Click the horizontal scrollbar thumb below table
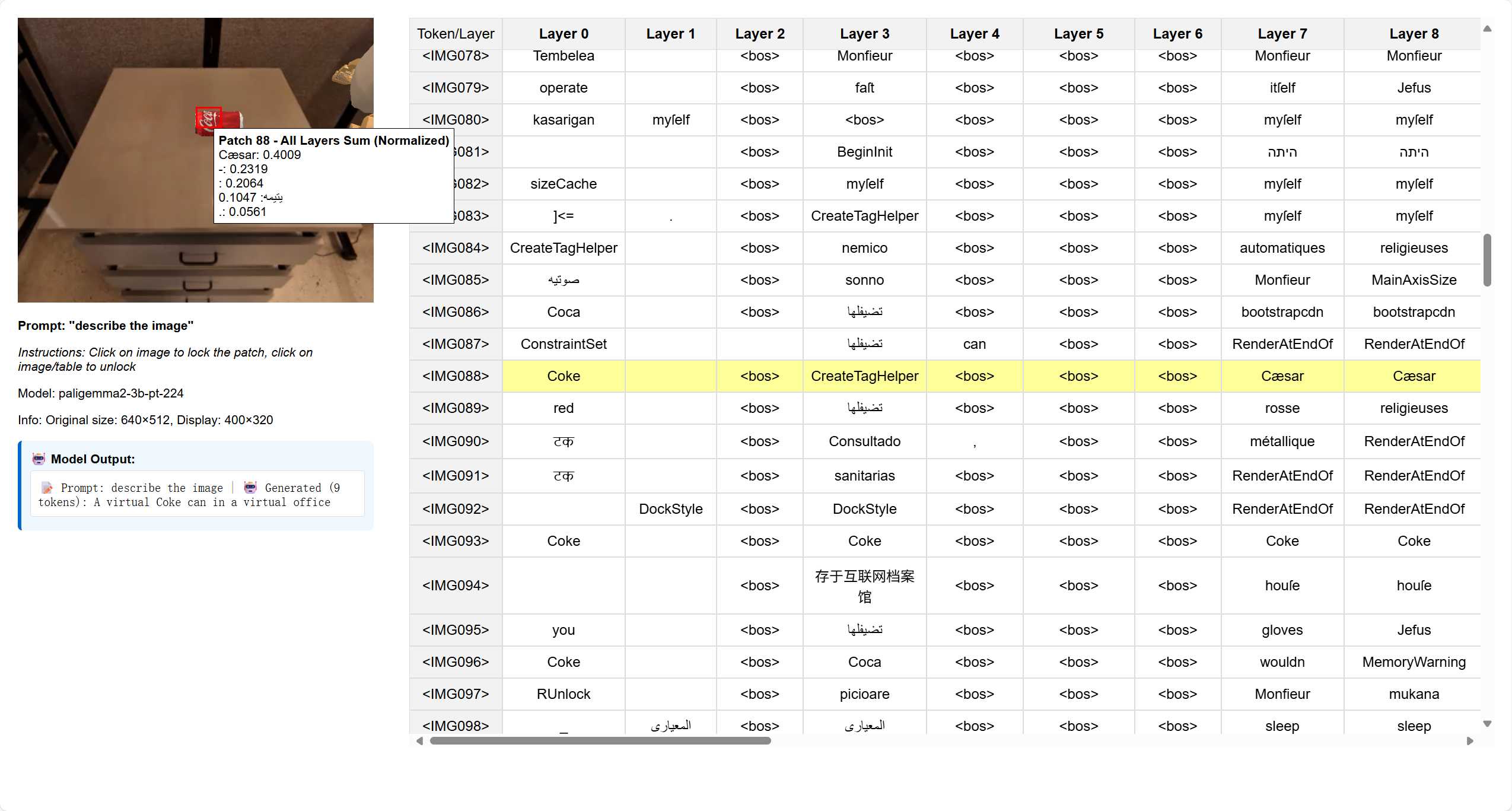Screen dimensions: 1512x811 coord(599,740)
